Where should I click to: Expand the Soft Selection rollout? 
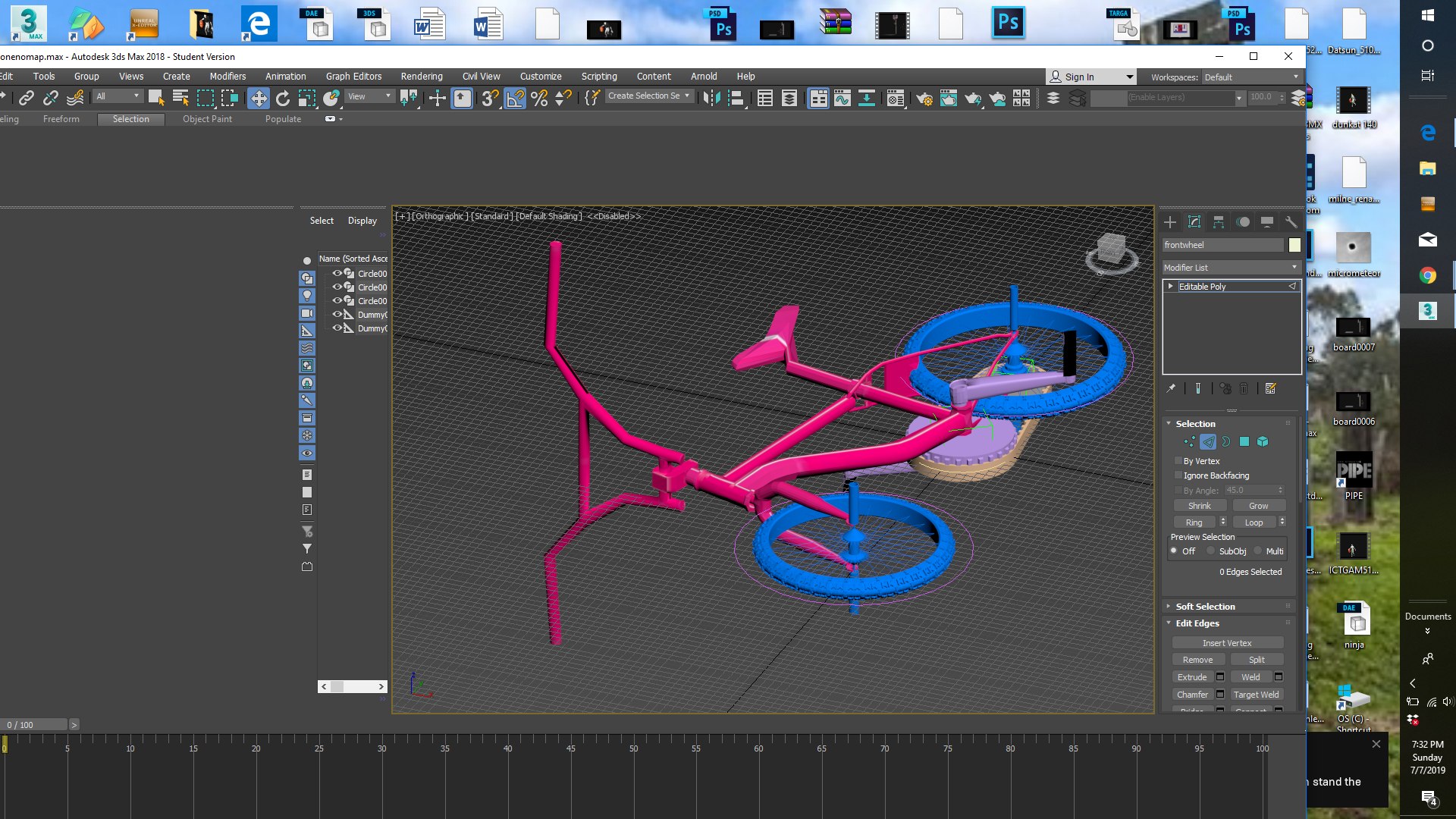1205,607
